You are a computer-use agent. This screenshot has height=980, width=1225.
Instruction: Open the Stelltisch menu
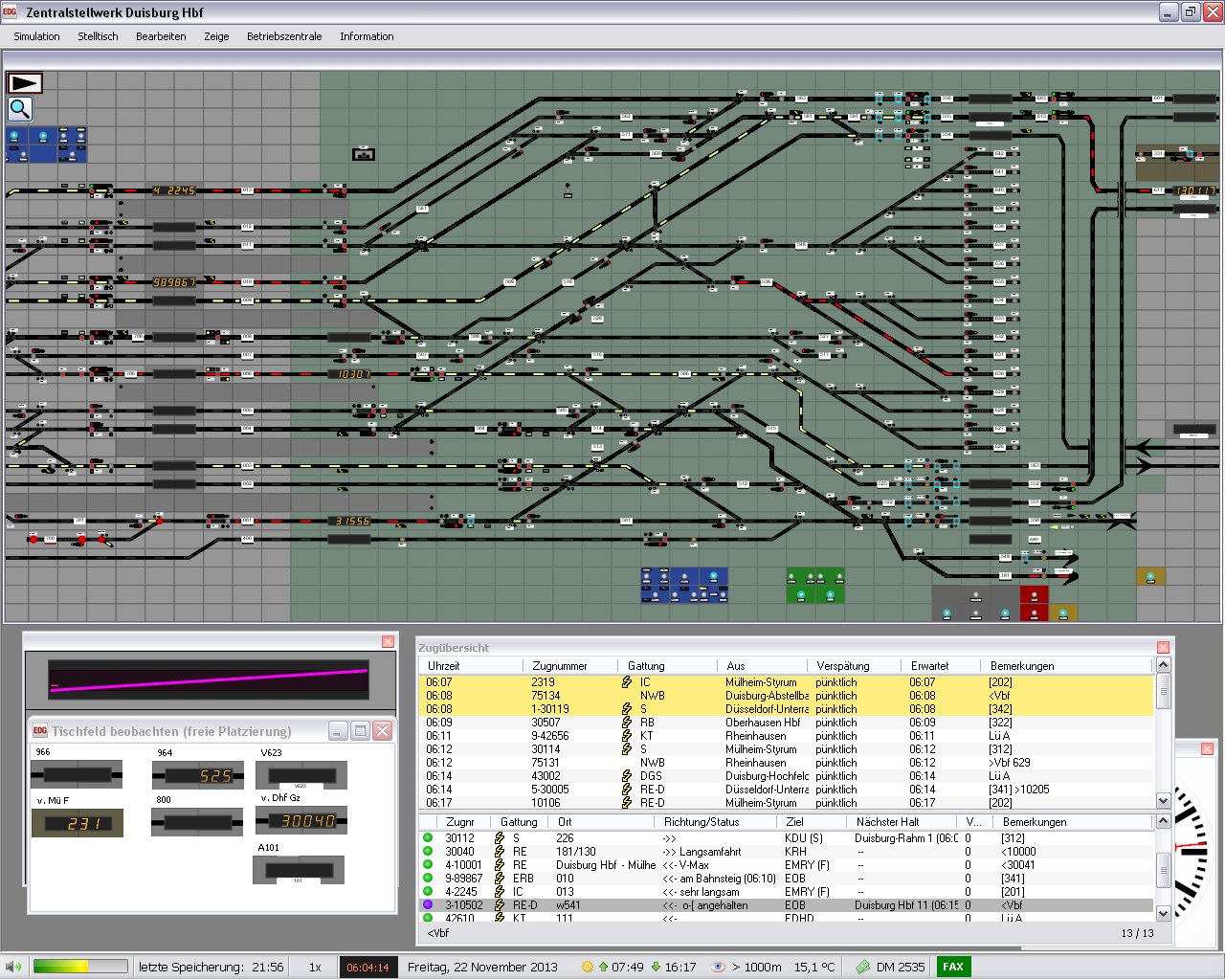tap(98, 36)
